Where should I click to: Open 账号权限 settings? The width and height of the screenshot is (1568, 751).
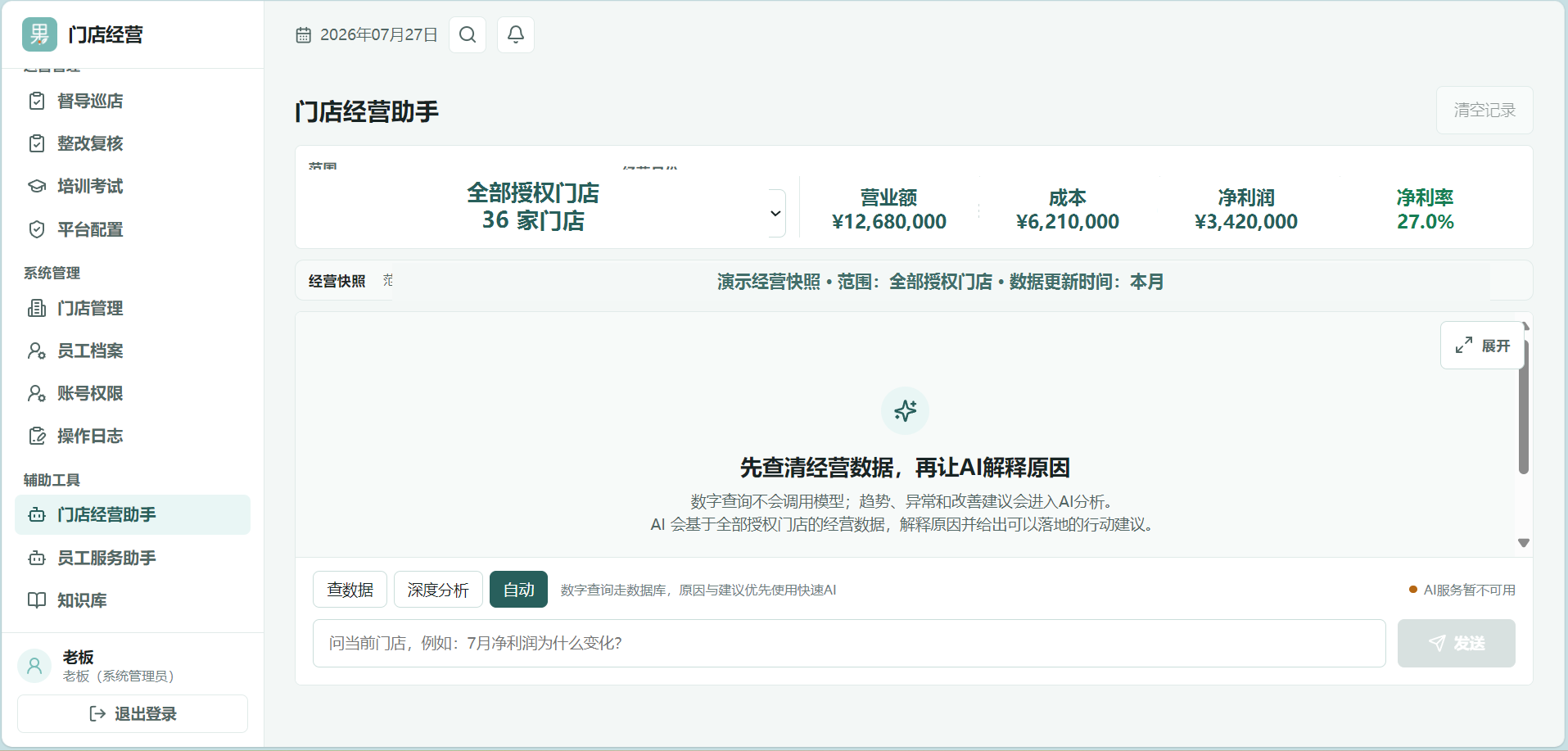pos(133,393)
